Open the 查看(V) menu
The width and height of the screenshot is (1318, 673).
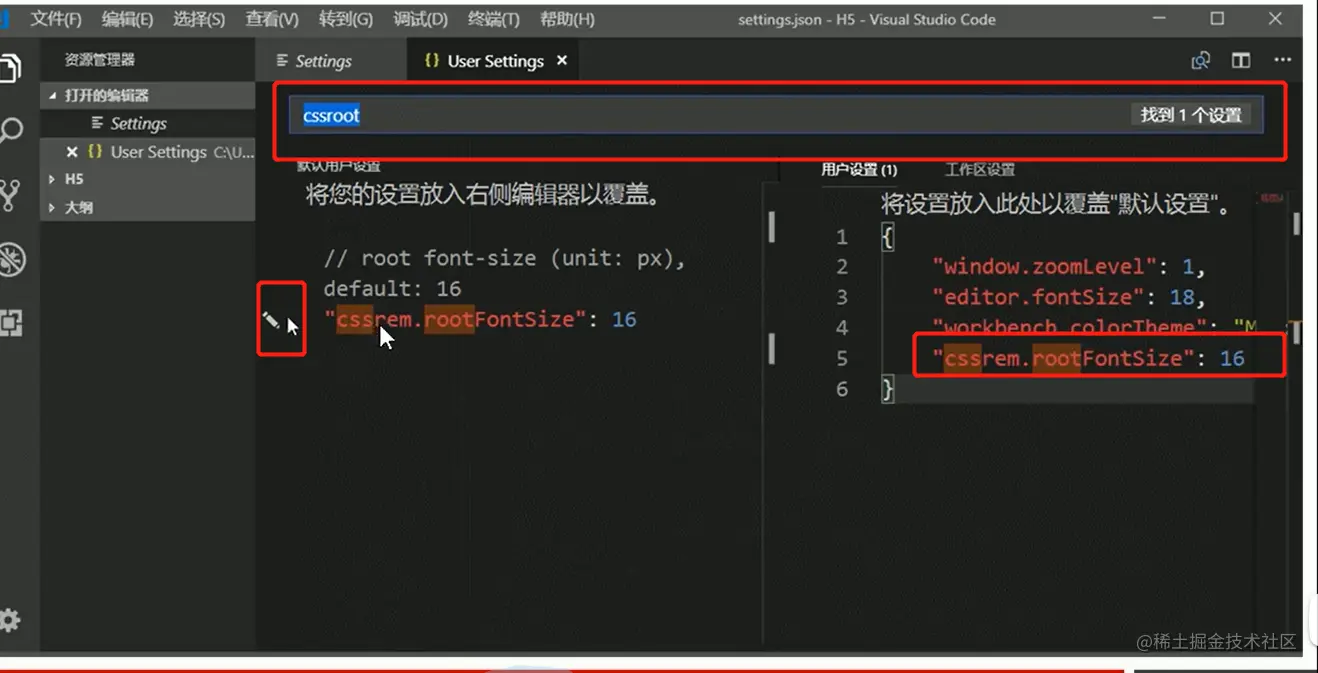click(272, 19)
